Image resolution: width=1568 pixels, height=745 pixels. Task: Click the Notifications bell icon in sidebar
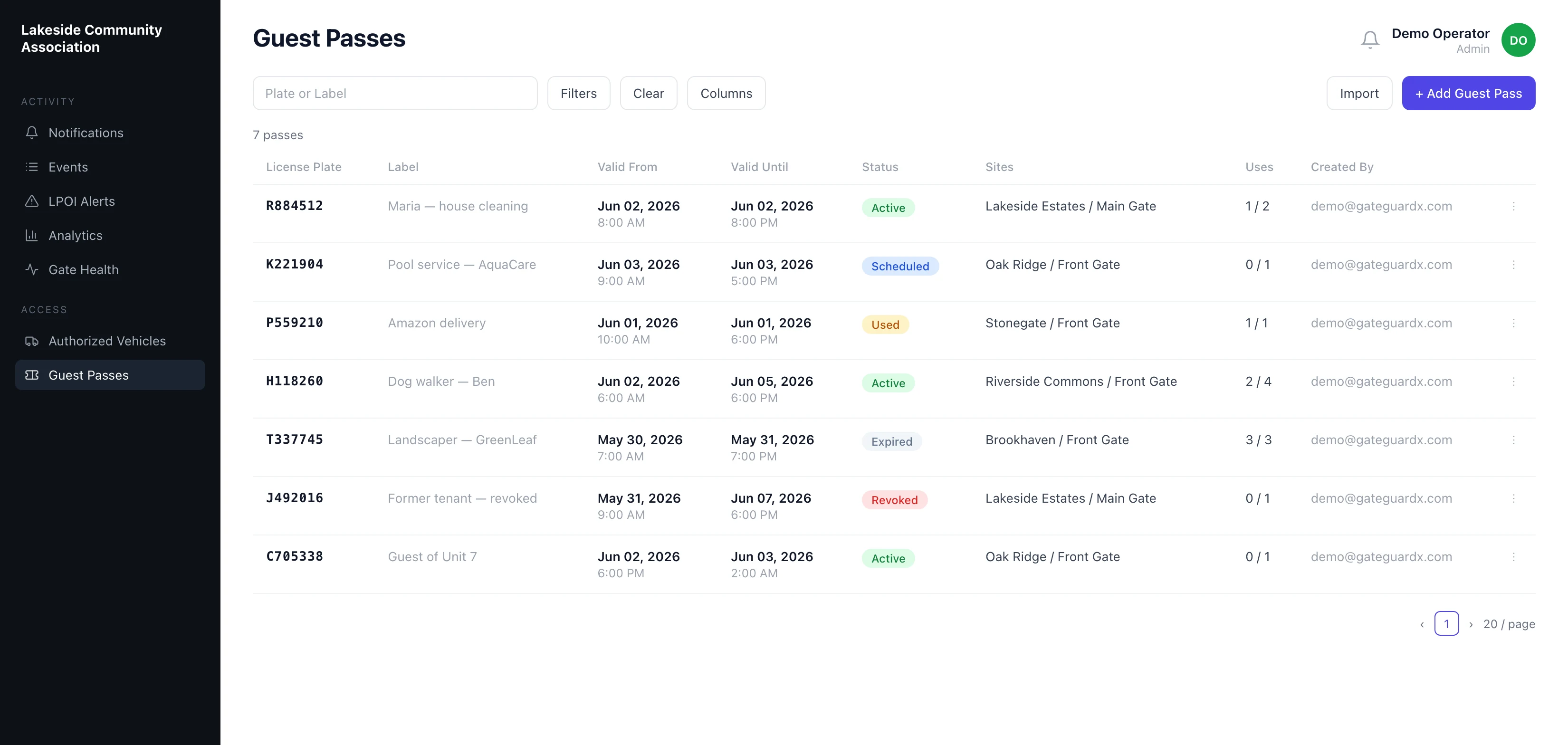[x=32, y=133]
